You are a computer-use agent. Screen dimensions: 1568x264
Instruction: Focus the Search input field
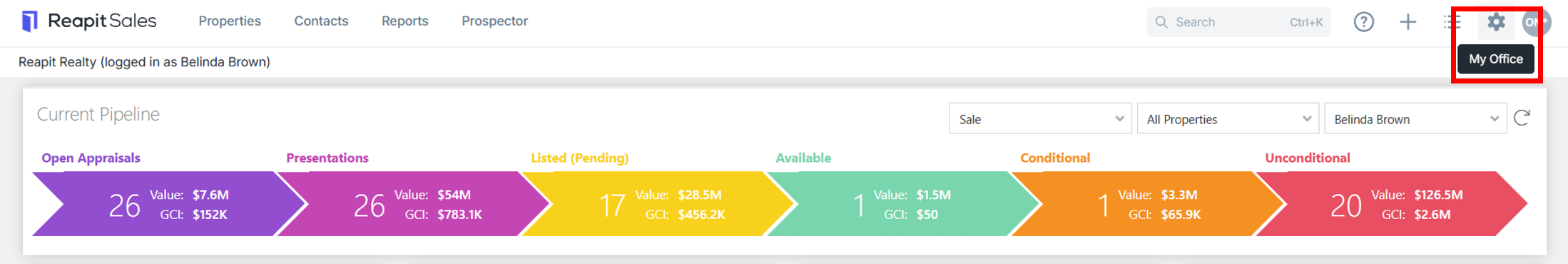tap(1238, 22)
